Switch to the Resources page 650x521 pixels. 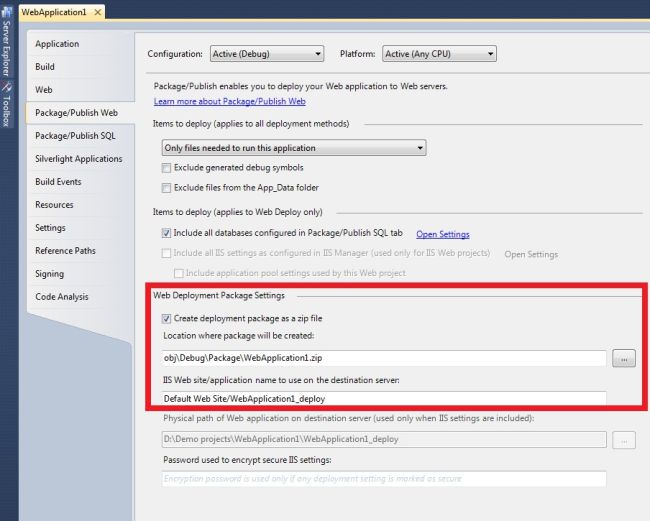point(54,205)
